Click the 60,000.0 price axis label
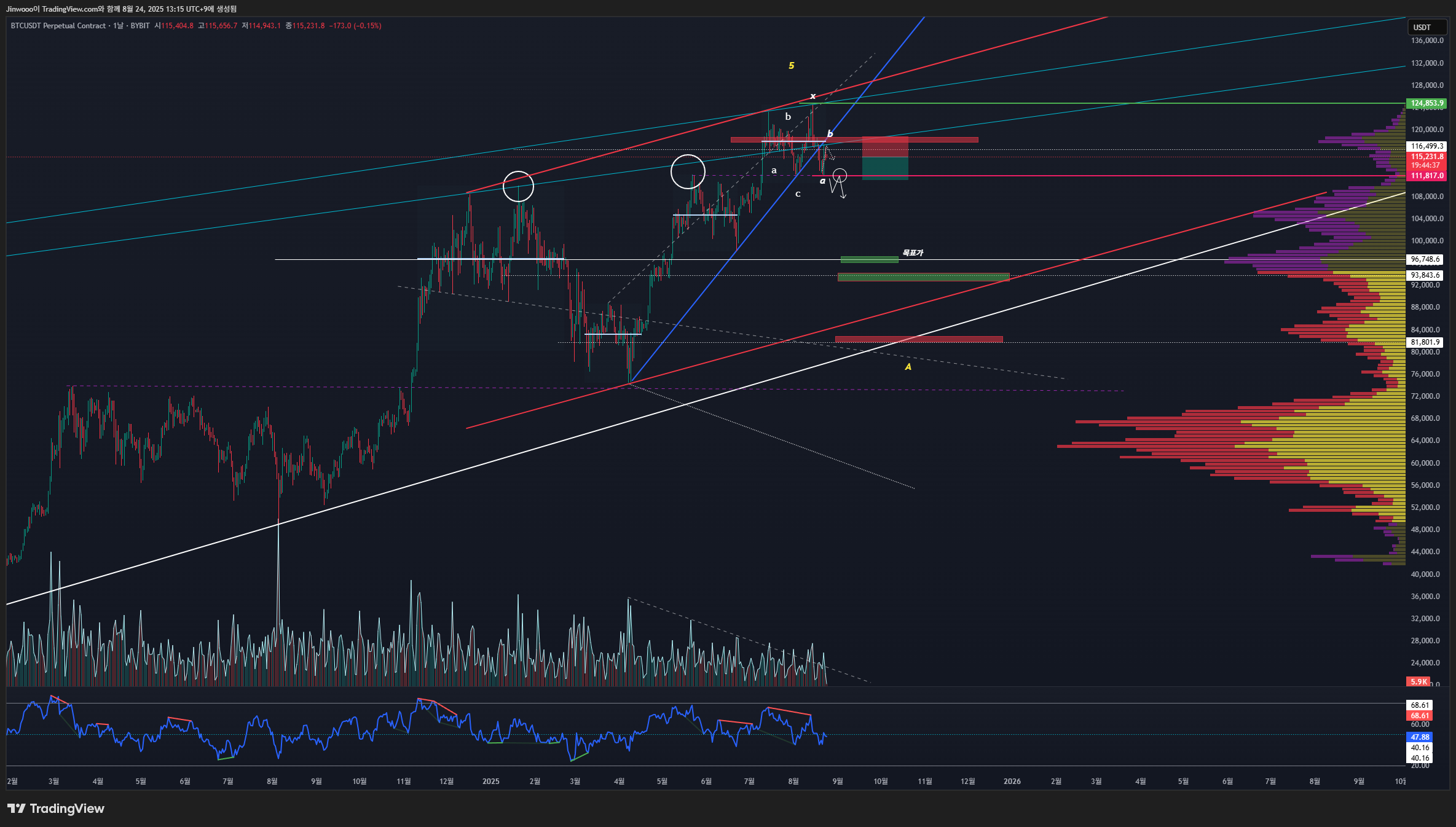 pyautogui.click(x=1425, y=463)
